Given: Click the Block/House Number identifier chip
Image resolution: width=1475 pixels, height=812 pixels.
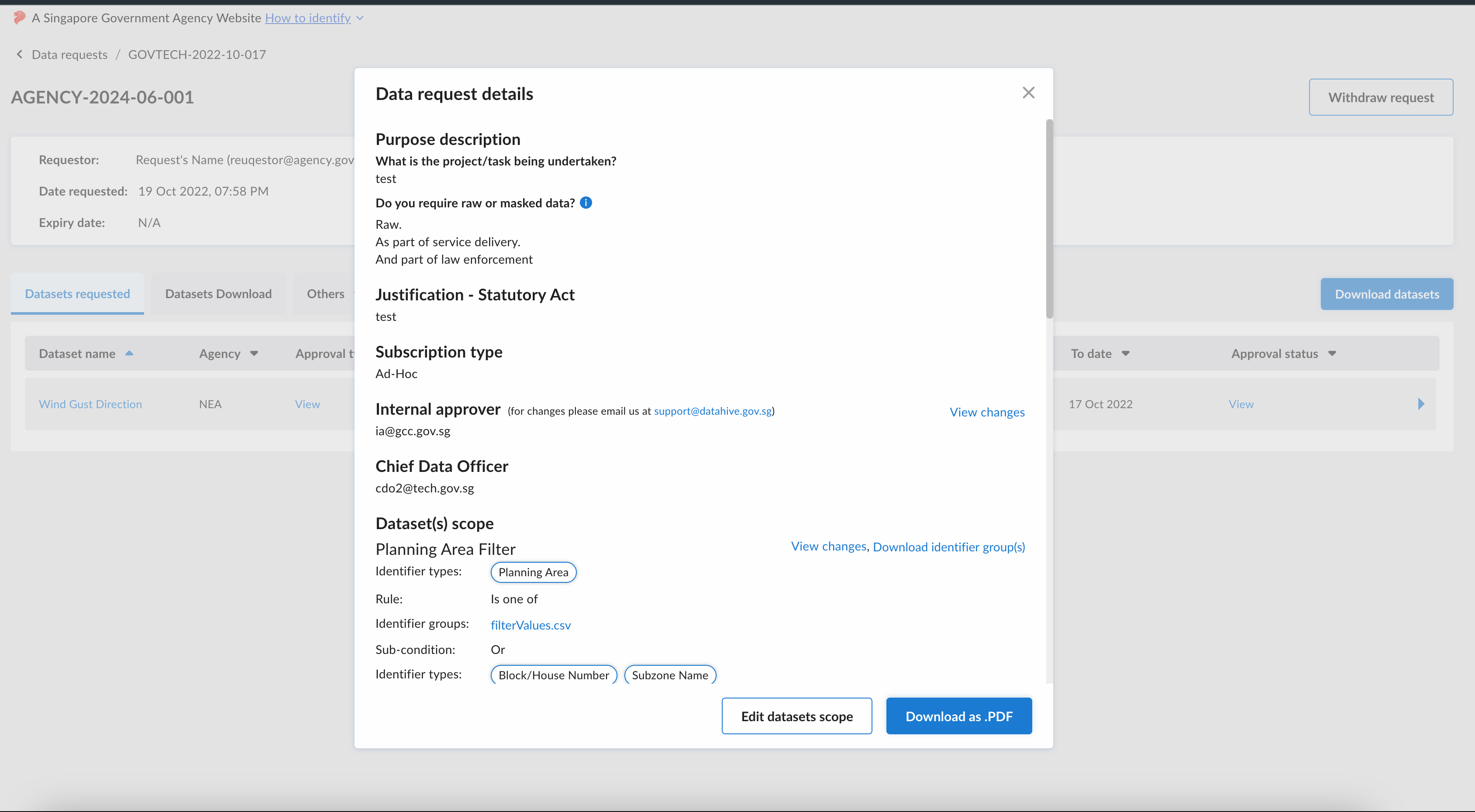Looking at the screenshot, I should 554,675.
